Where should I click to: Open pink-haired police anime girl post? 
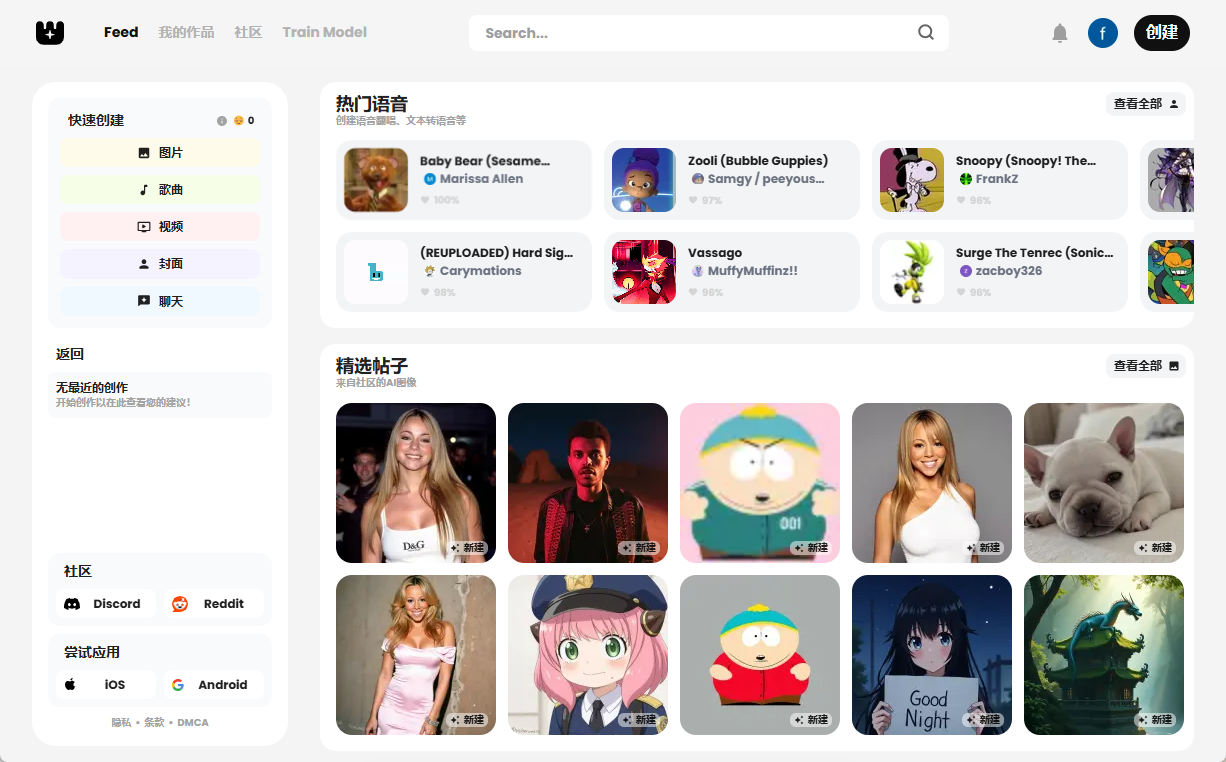588,655
